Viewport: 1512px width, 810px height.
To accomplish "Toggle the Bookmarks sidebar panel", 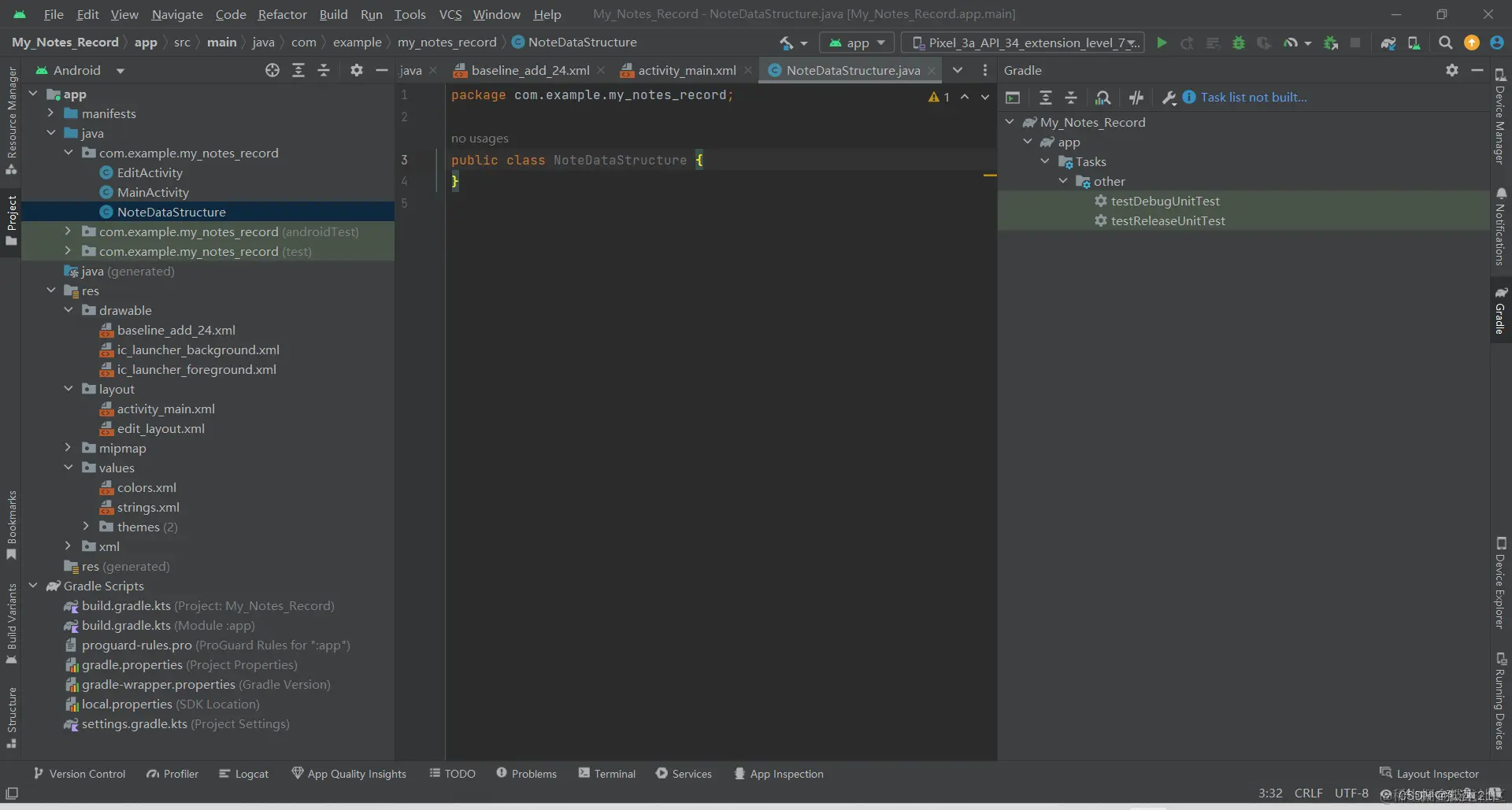I will pyautogui.click(x=11, y=525).
